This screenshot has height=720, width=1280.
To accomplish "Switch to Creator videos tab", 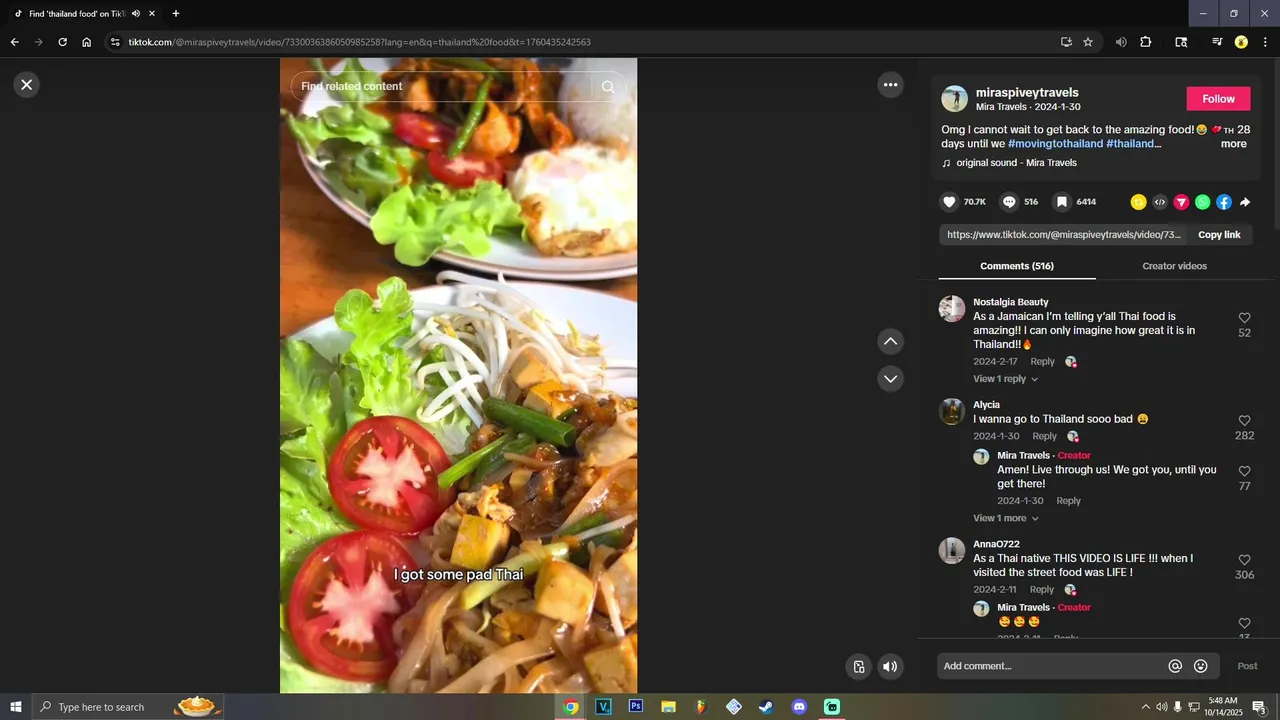I will pyautogui.click(x=1175, y=266).
